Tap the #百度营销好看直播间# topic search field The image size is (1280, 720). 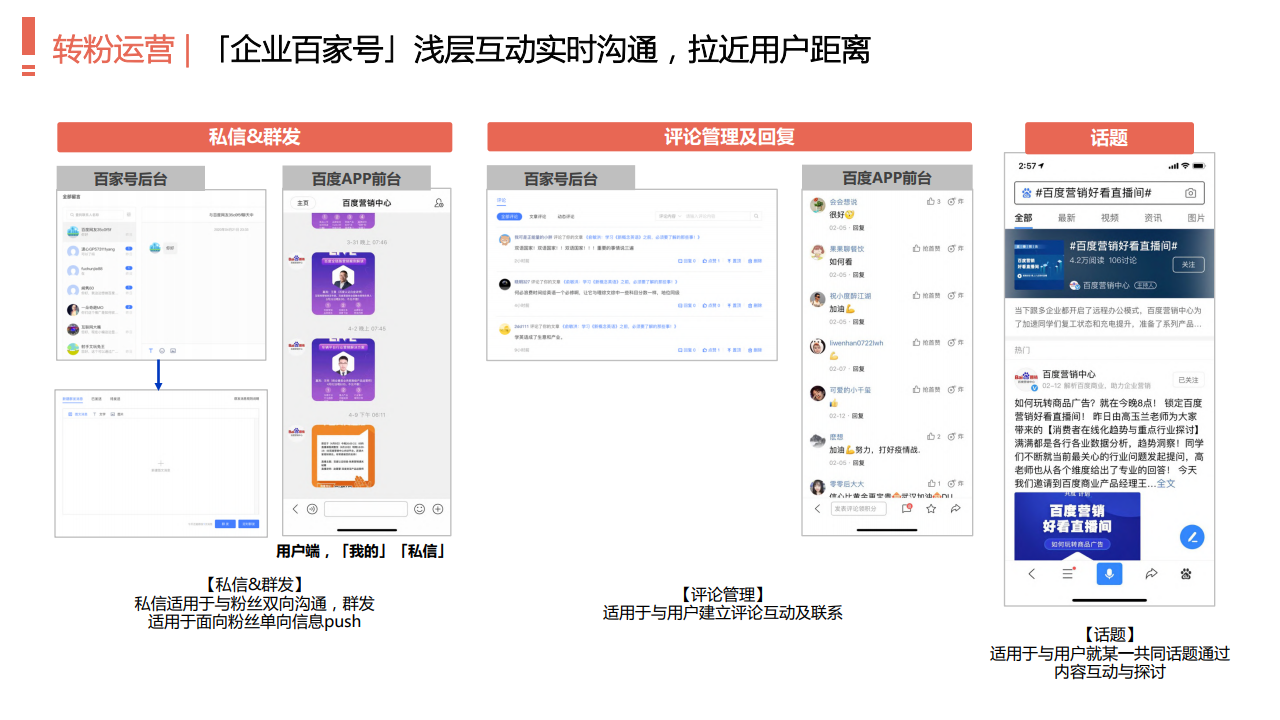tap(1109, 193)
